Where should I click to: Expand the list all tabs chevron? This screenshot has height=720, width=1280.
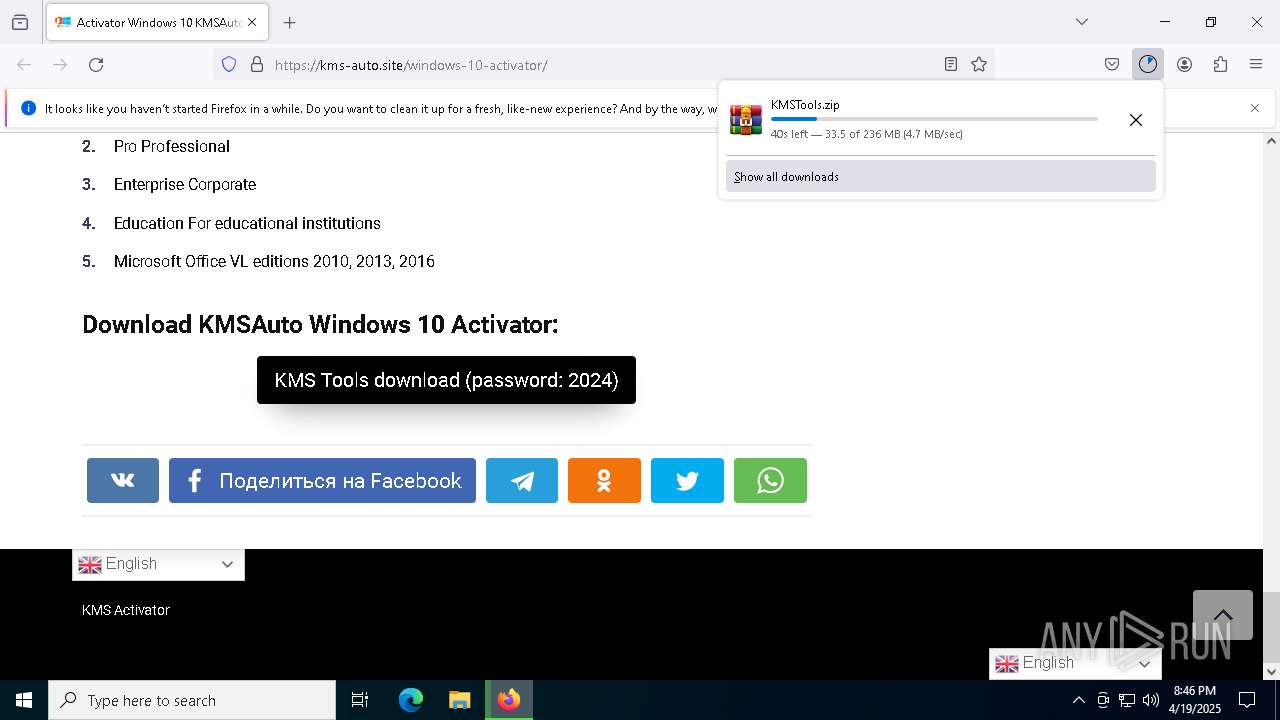pyautogui.click(x=1082, y=22)
